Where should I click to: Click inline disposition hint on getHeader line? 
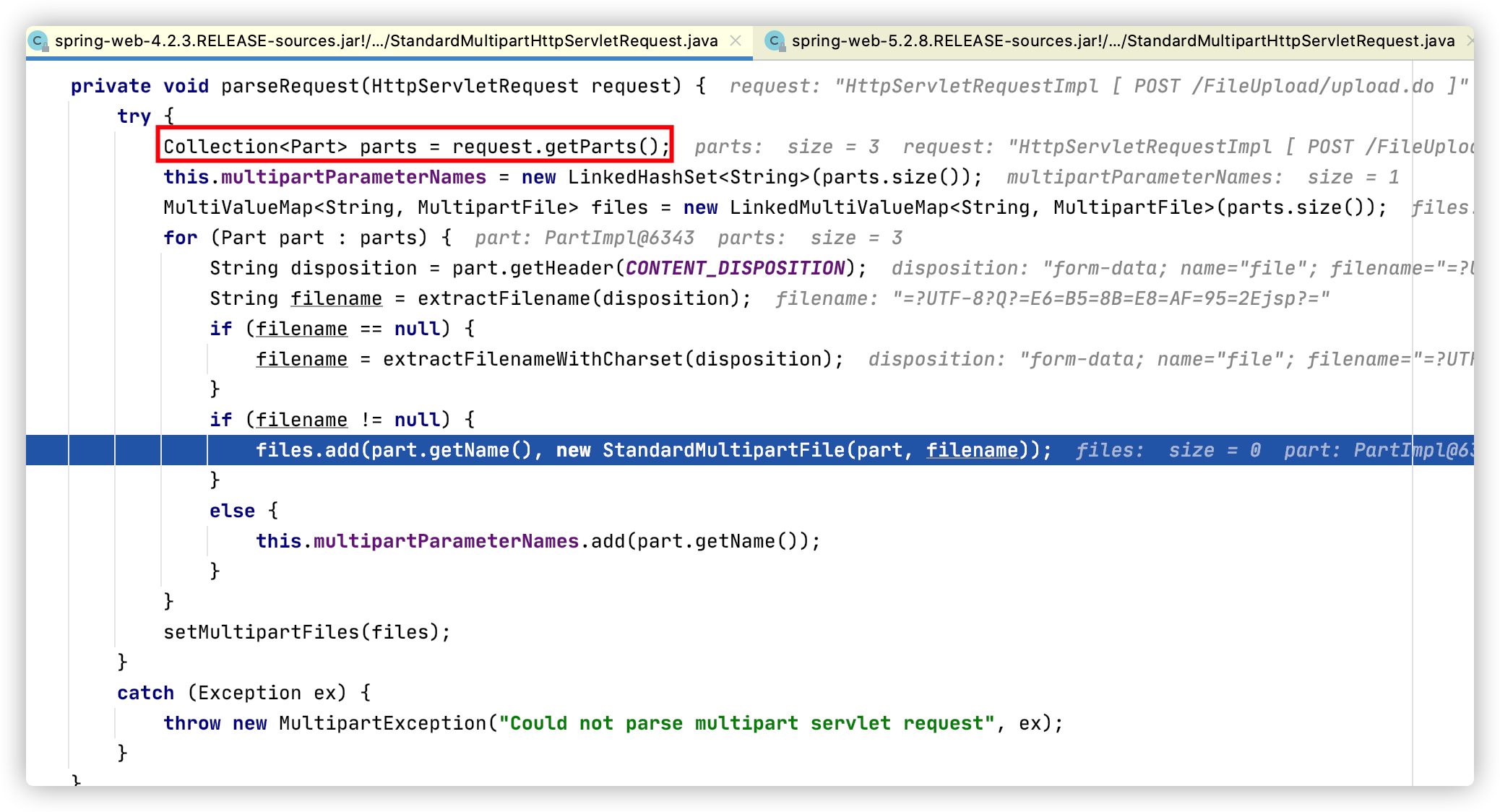coord(1182,268)
